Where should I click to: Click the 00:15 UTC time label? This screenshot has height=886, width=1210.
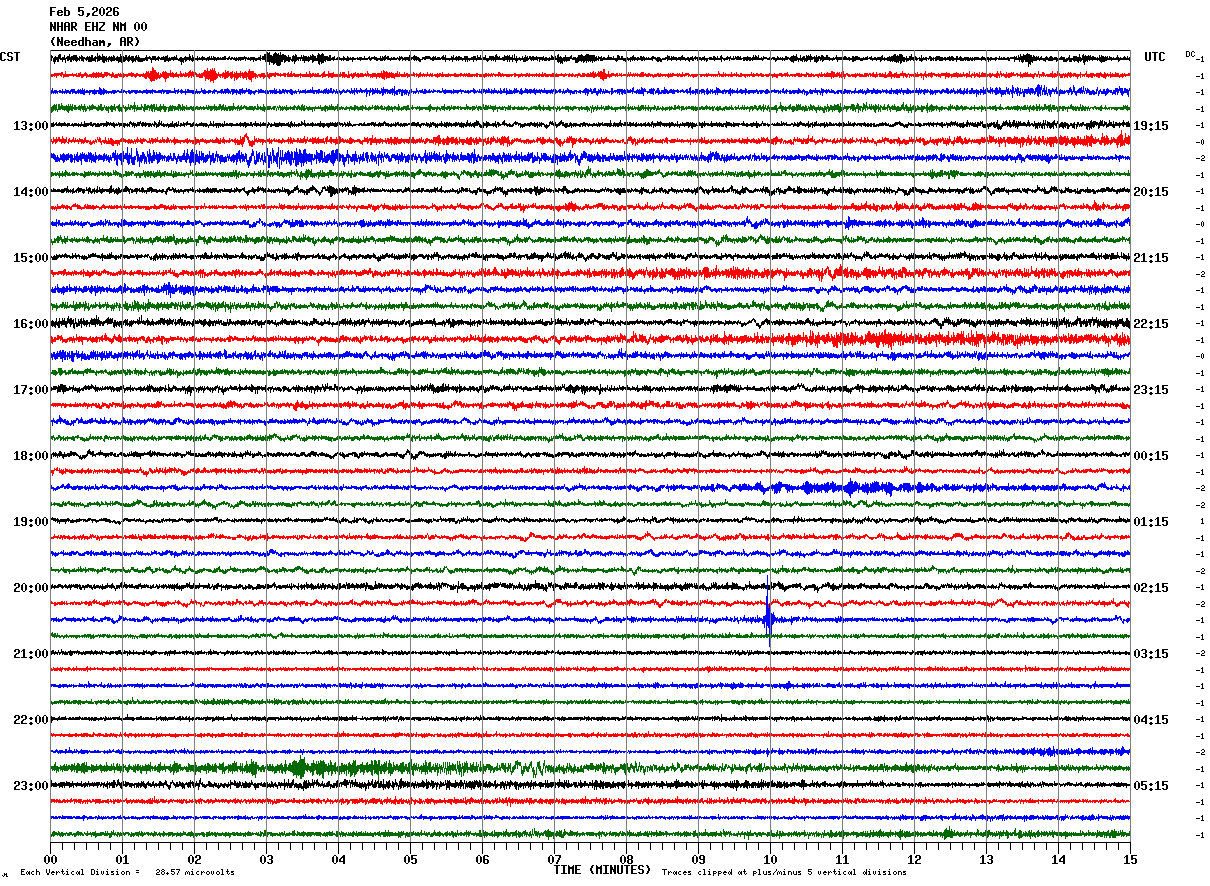pos(1150,456)
